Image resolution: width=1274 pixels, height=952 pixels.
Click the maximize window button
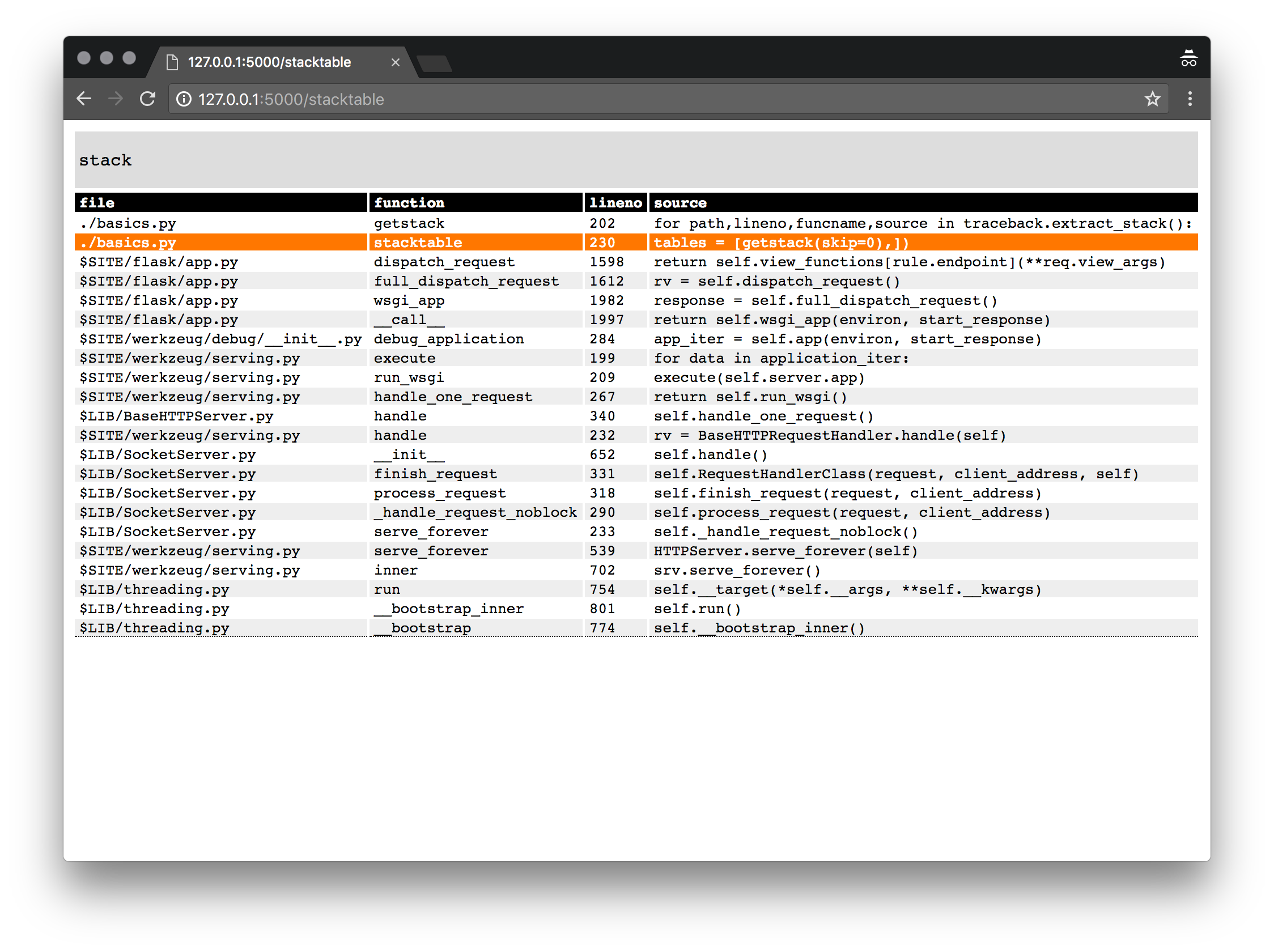click(129, 58)
